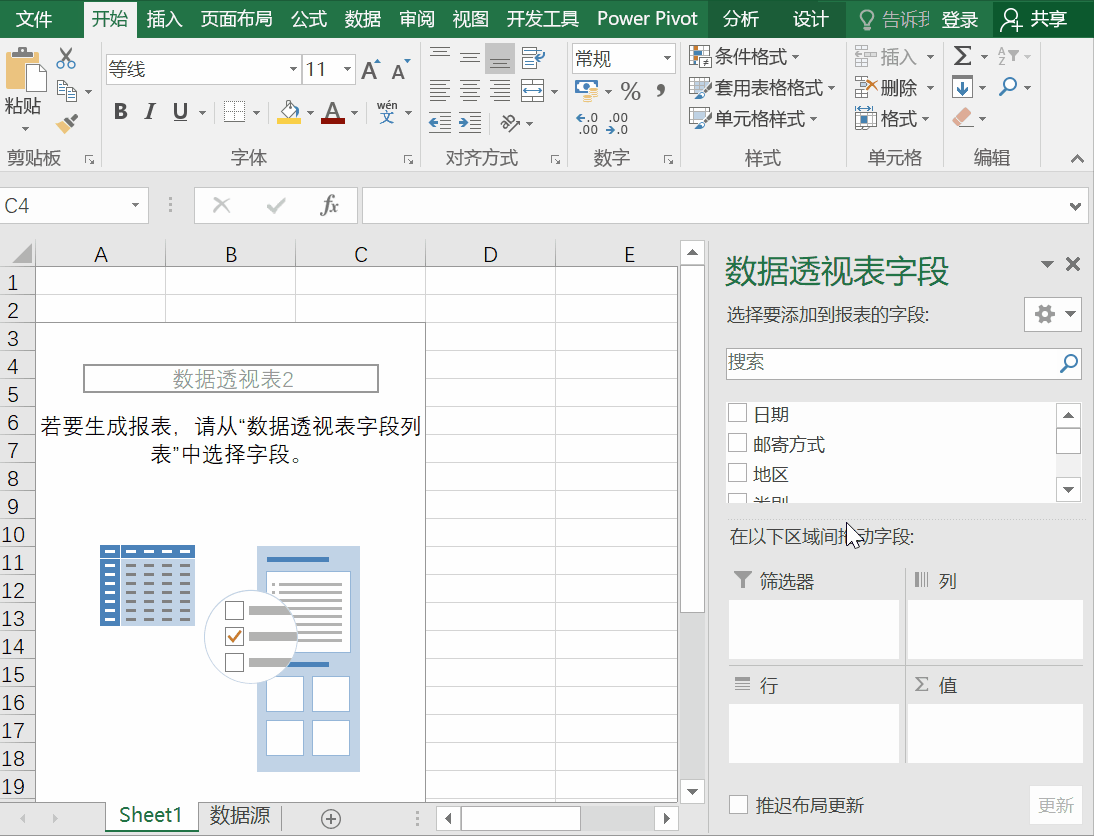Image resolution: width=1094 pixels, height=836 pixels.
Task: Click the cell borders icon
Action: [234, 112]
